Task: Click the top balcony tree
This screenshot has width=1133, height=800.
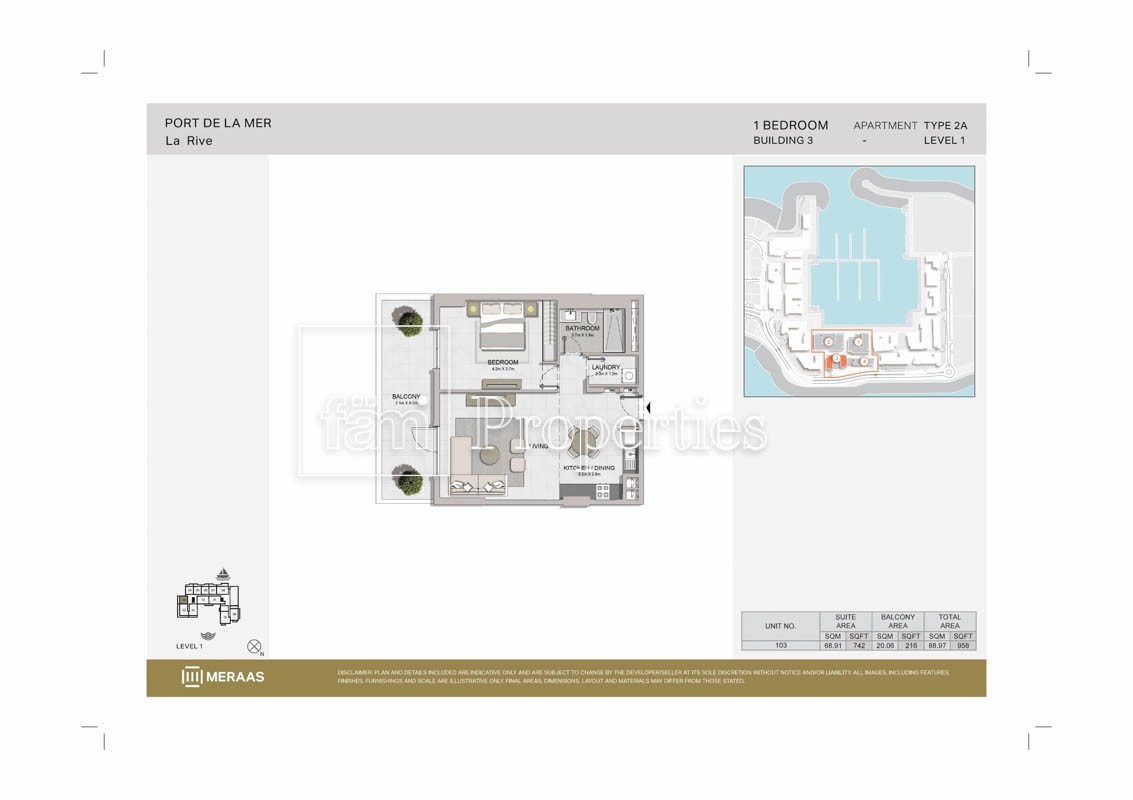Action: pos(408,320)
